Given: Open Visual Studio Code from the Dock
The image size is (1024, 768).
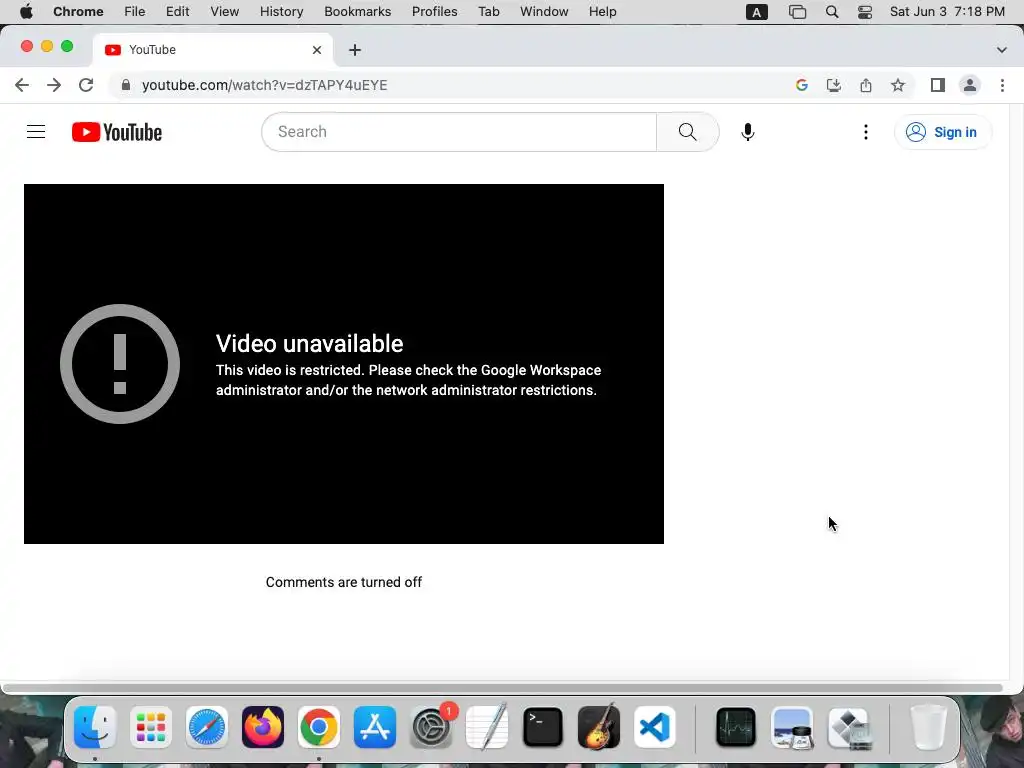Looking at the screenshot, I should 655,727.
